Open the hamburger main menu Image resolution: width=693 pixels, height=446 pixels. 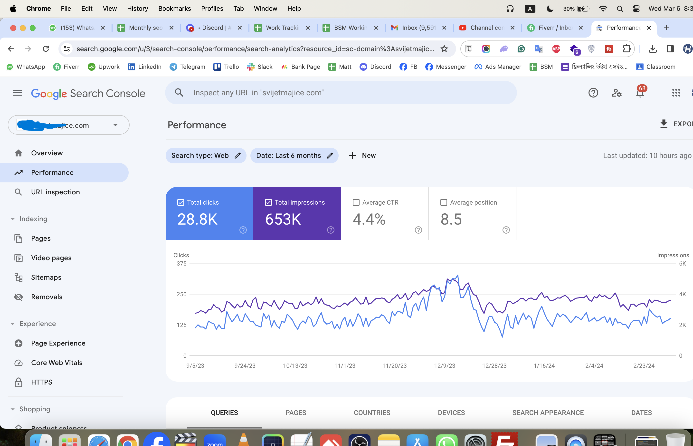coord(17,93)
